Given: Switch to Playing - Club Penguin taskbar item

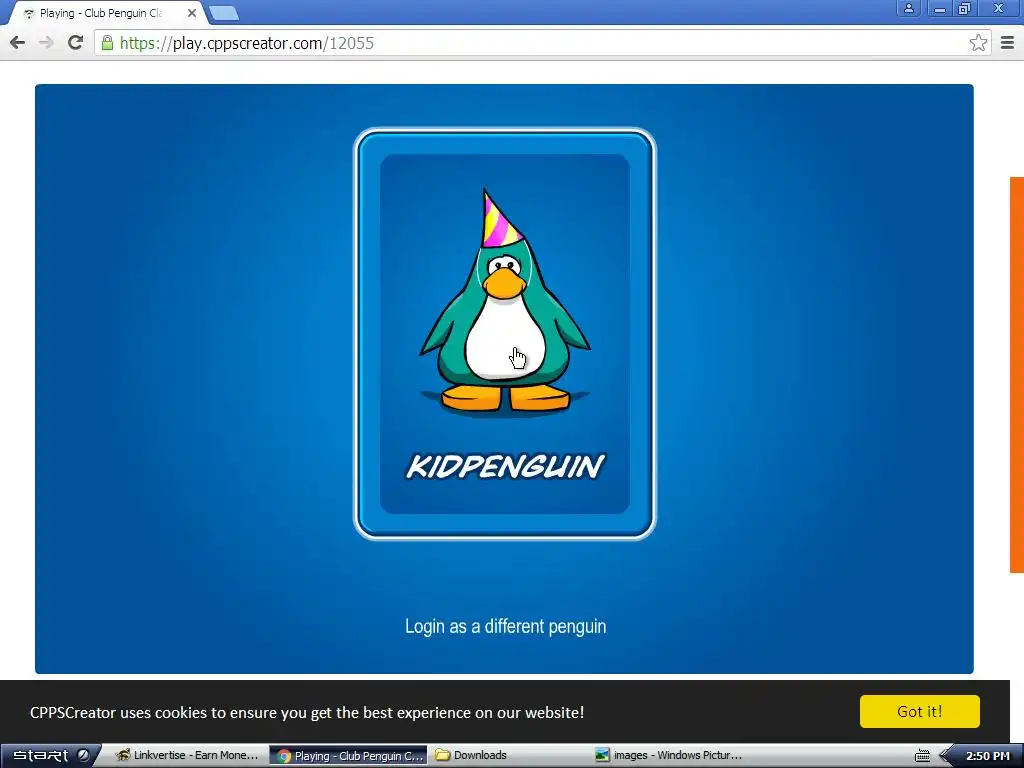Looking at the screenshot, I should [349, 756].
